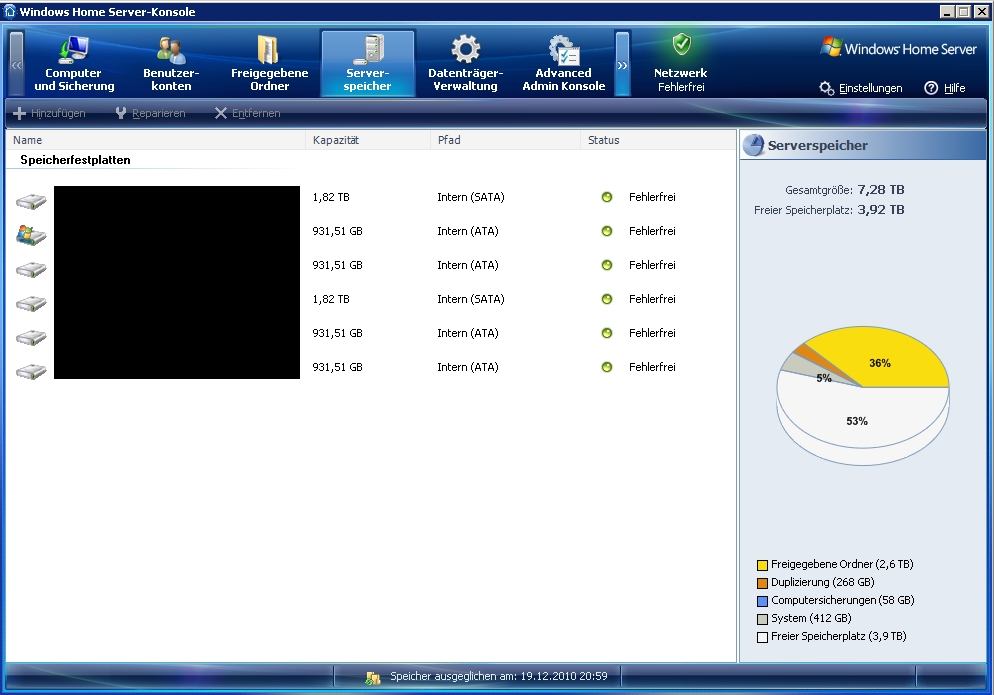Click the X icon beside Entfernen

221,113
